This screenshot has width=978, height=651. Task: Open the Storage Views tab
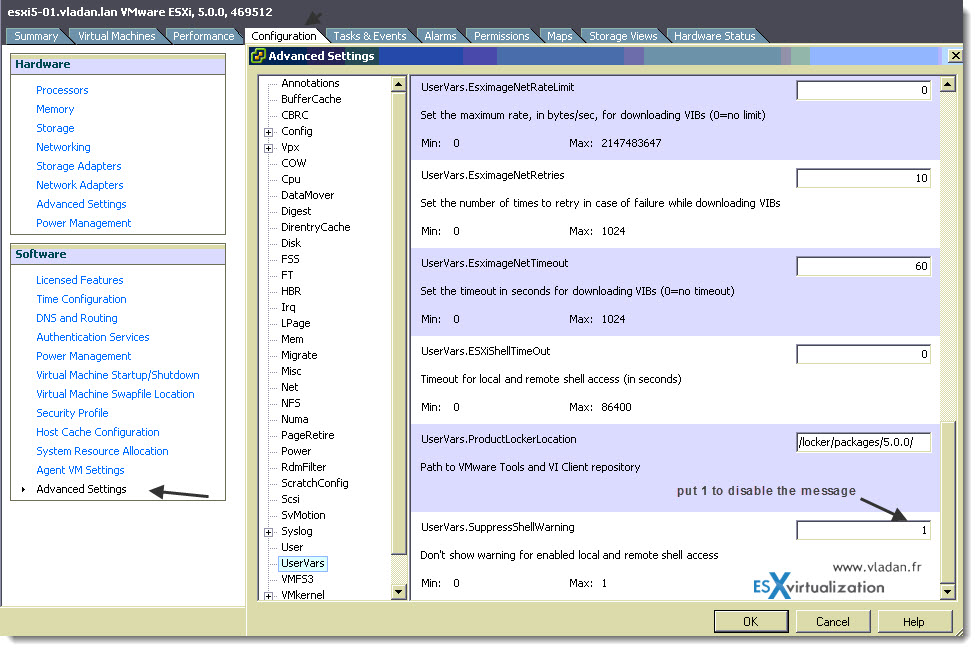(623, 36)
